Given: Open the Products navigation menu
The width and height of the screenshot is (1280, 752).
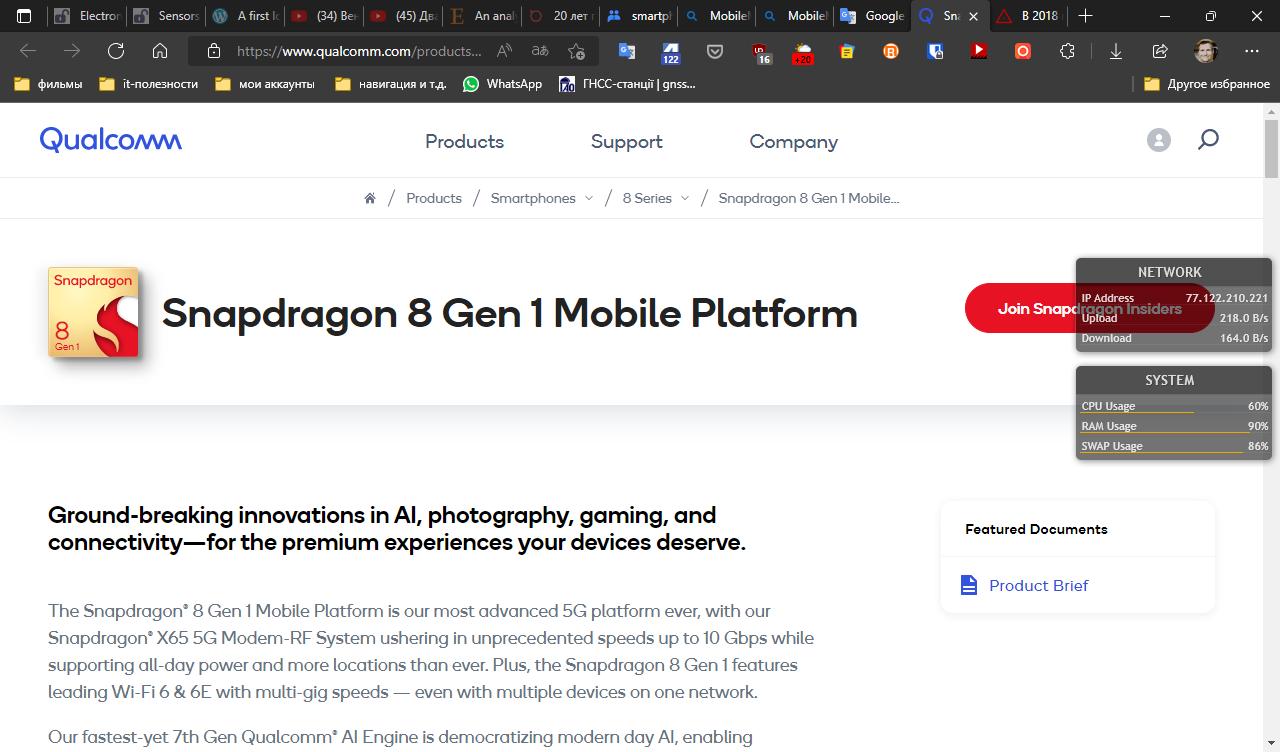Looking at the screenshot, I should point(463,141).
